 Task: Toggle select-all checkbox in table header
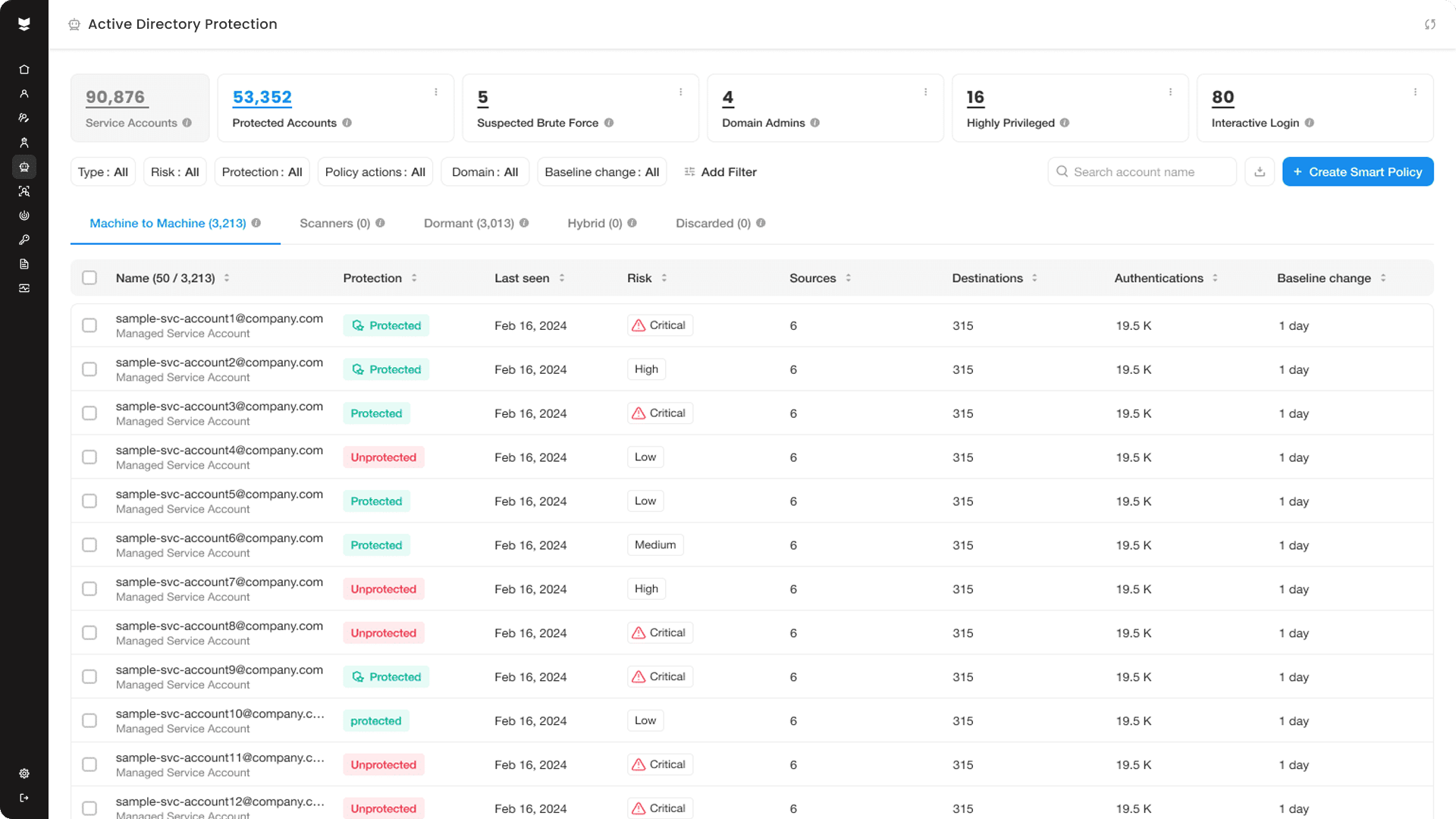(89, 278)
